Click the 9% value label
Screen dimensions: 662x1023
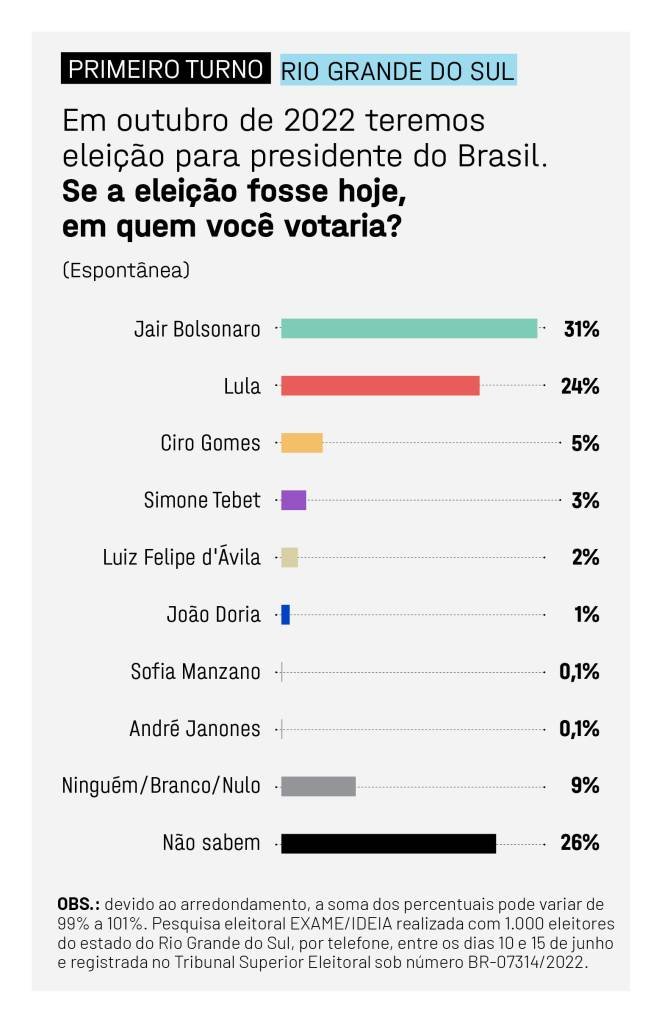click(585, 786)
